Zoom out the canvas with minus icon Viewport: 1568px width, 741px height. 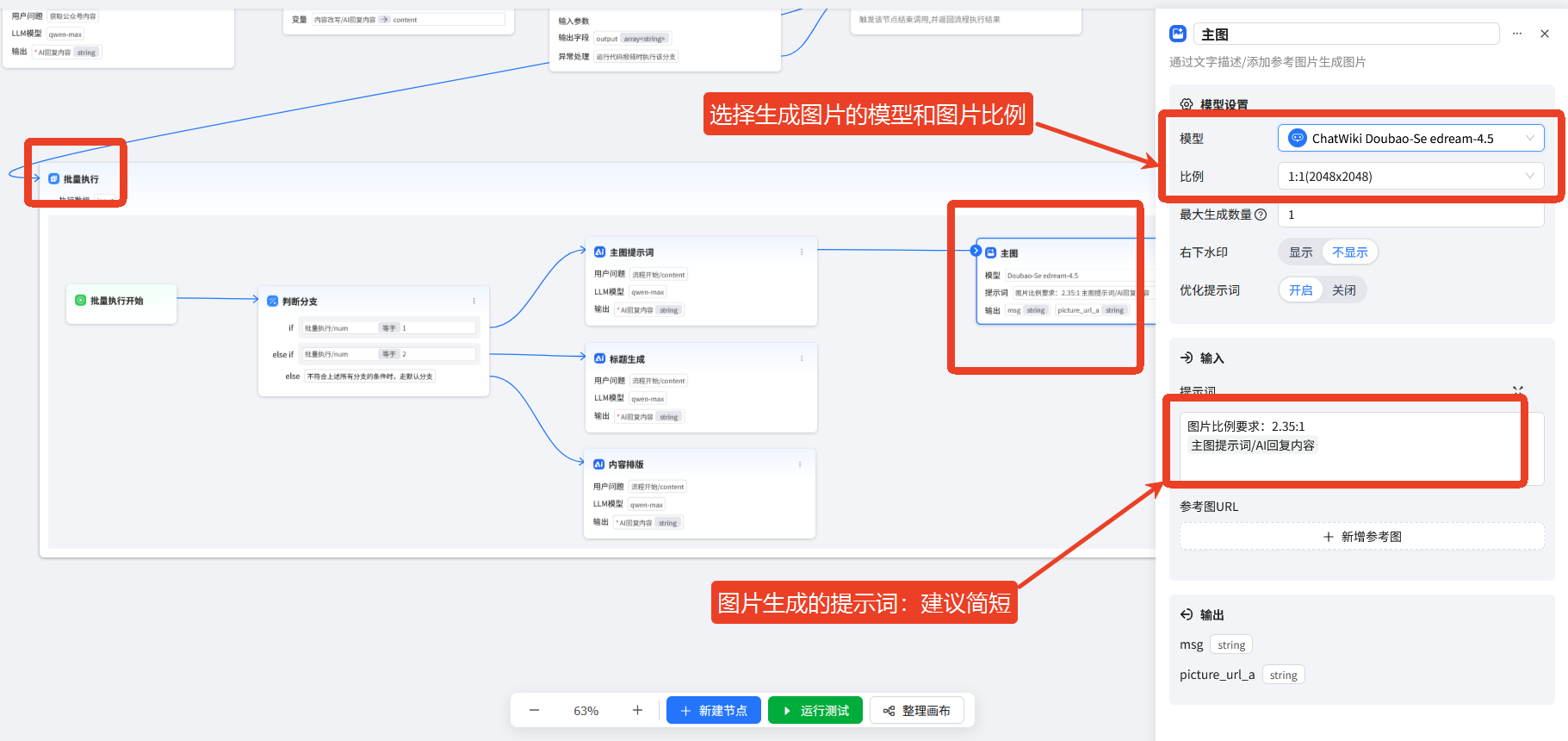pos(534,710)
